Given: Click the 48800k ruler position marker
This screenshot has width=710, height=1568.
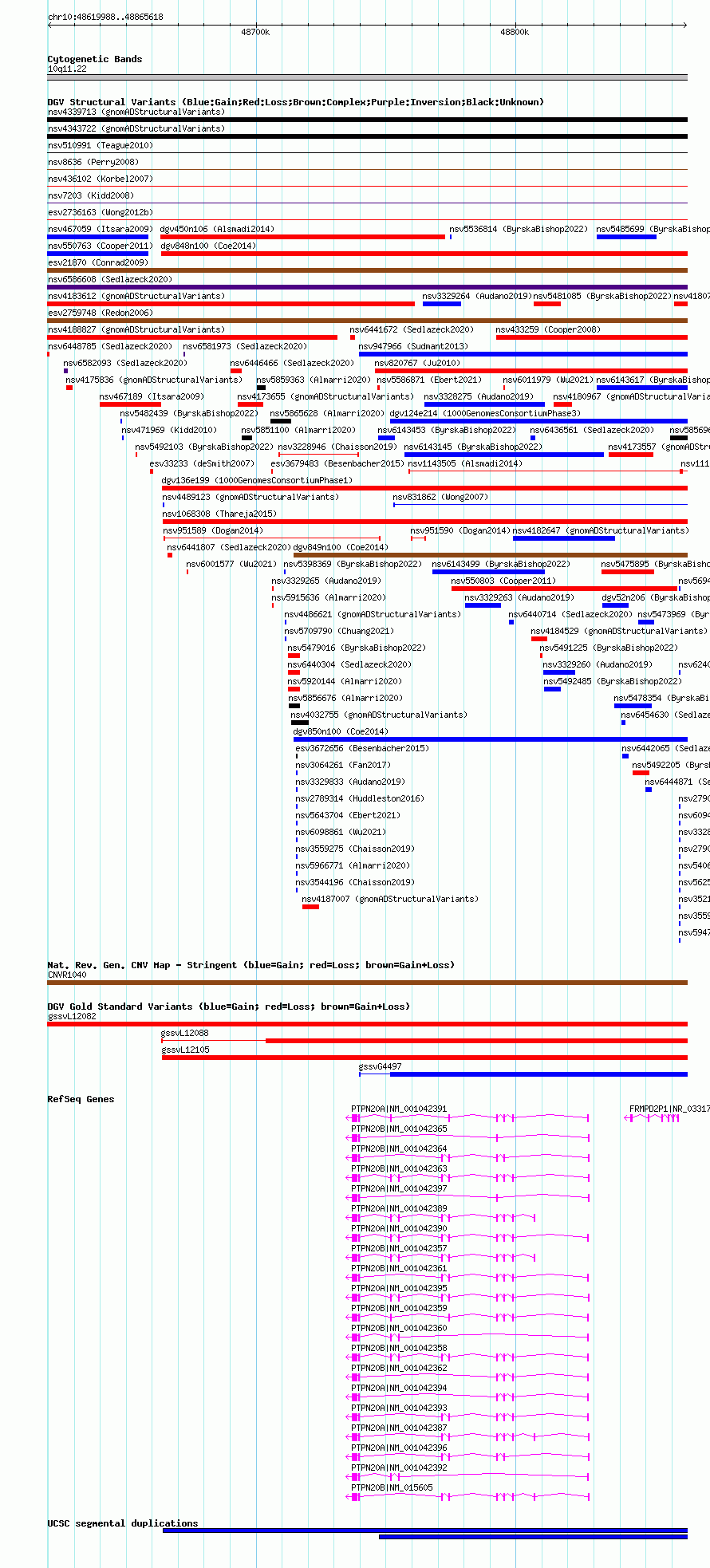Looking at the screenshot, I should pyautogui.click(x=515, y=32).
